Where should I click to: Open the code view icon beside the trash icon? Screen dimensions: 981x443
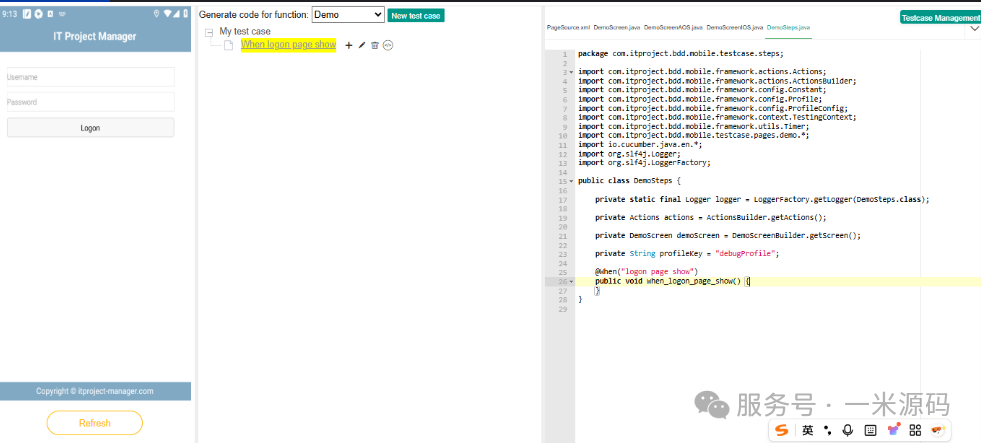[x=388, y=45]
